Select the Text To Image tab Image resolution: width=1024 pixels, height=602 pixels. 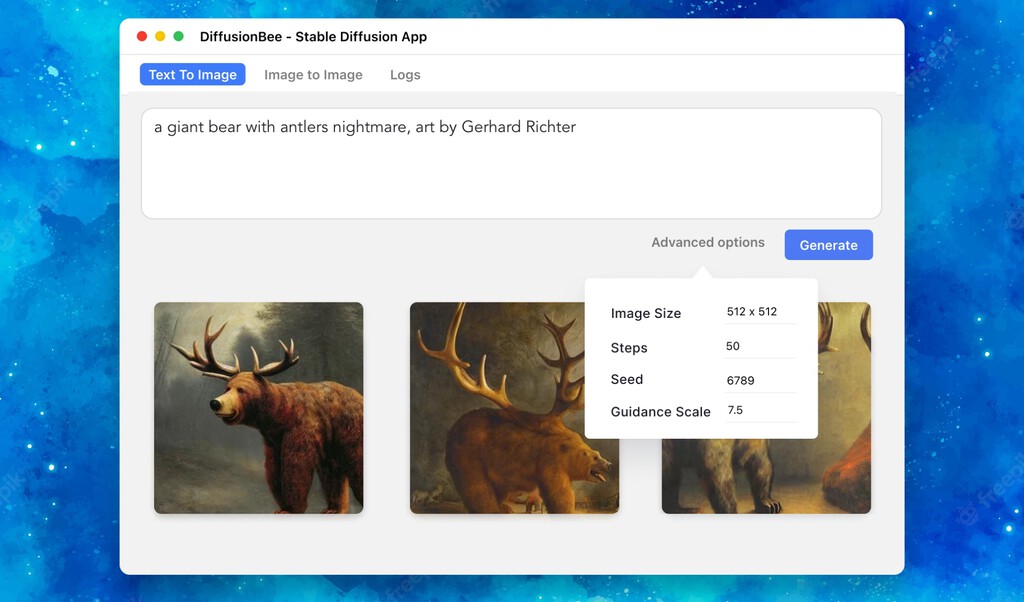[x=192, y=74]
